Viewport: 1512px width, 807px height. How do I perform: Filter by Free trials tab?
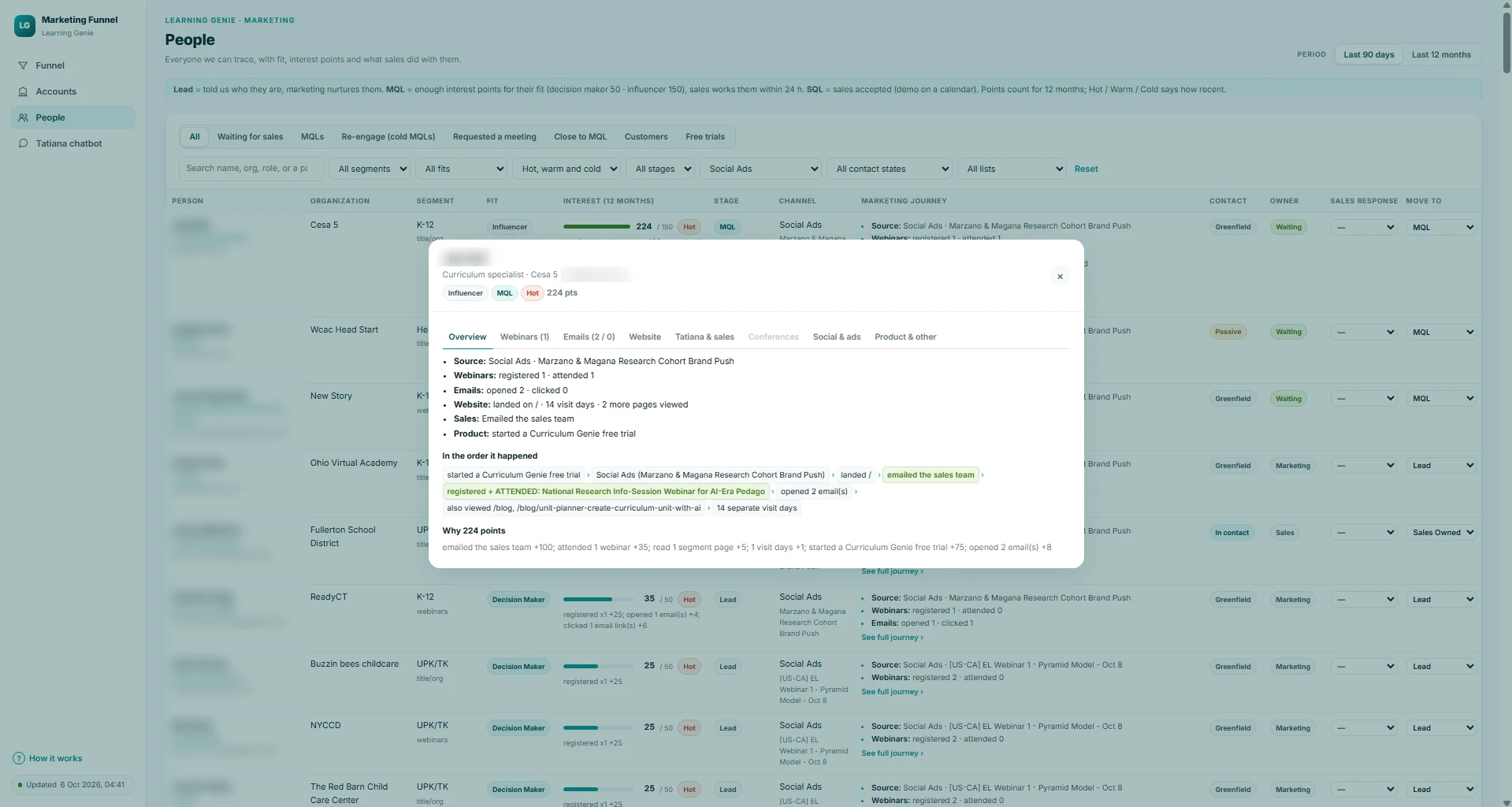704,136
